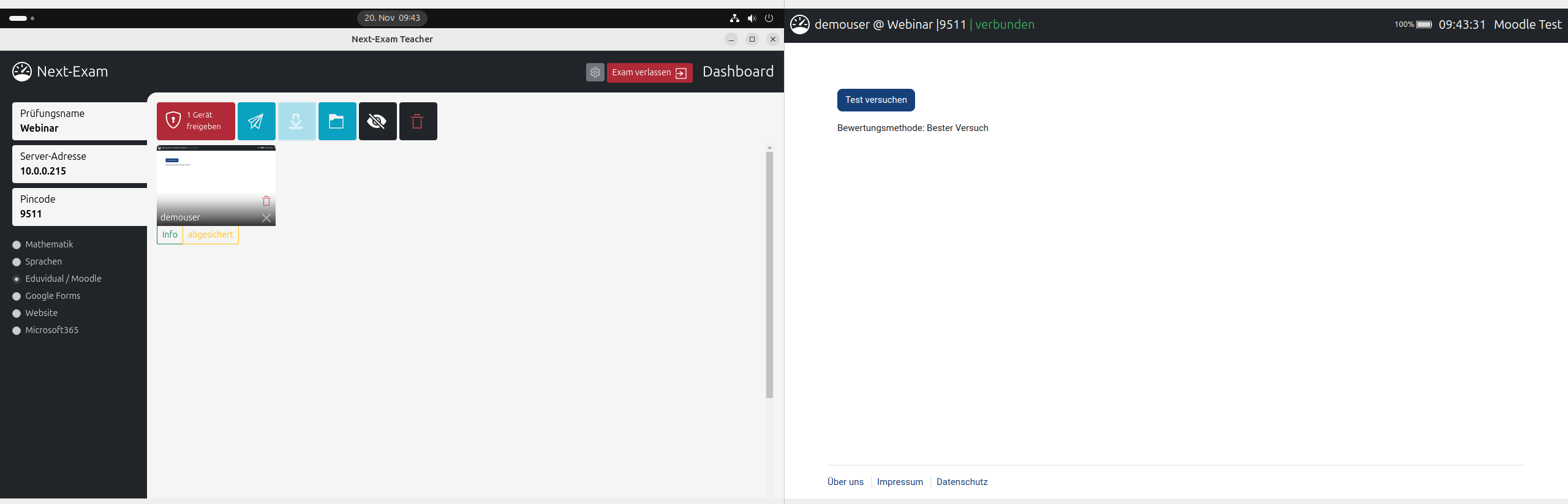1568x504 pixels.
Task: Click the send file paper-plane icon
Action: [x=256, y=121]
